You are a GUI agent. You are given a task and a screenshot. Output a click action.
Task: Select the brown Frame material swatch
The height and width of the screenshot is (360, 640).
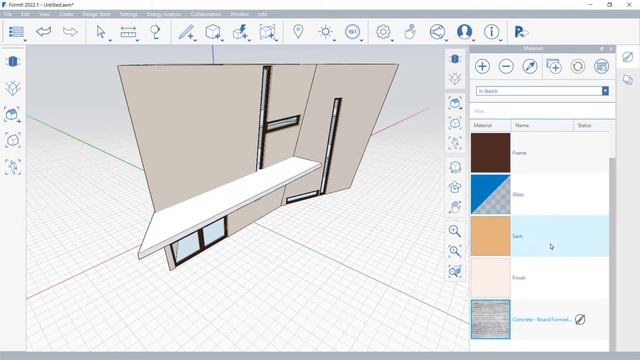[491, 153]
